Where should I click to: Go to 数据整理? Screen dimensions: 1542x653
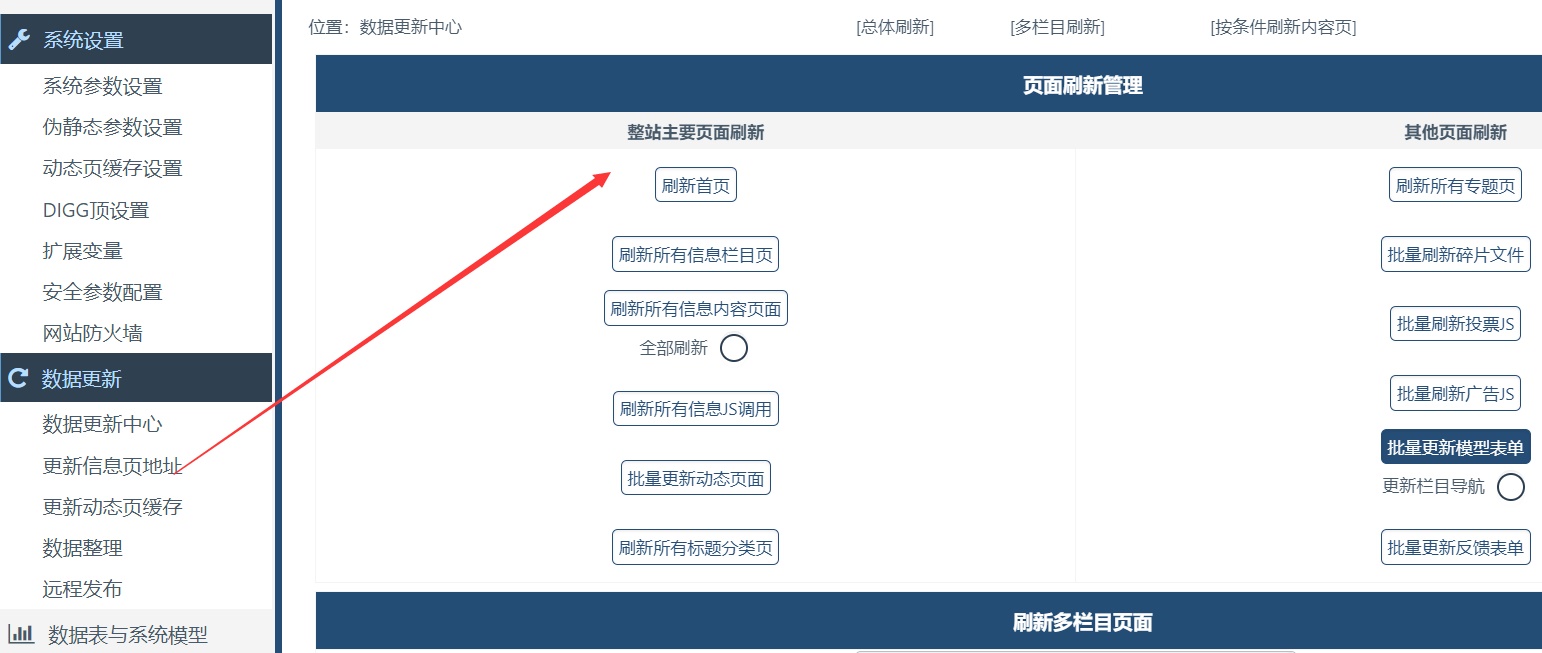click(82, 548)
